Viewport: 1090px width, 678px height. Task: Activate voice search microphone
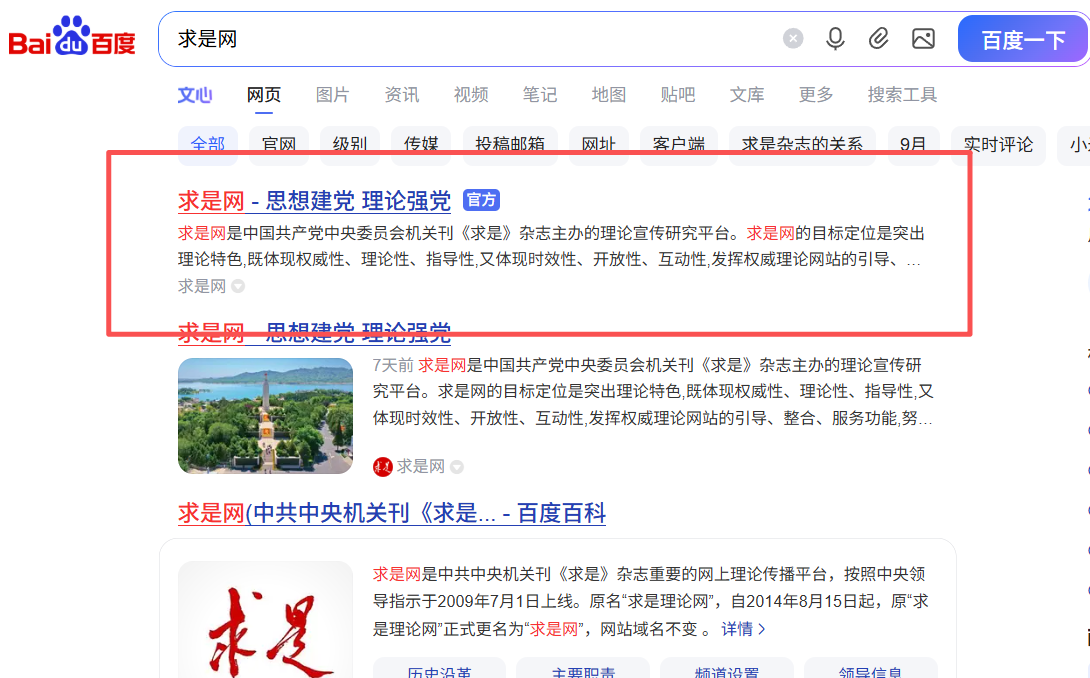point(835,38)
